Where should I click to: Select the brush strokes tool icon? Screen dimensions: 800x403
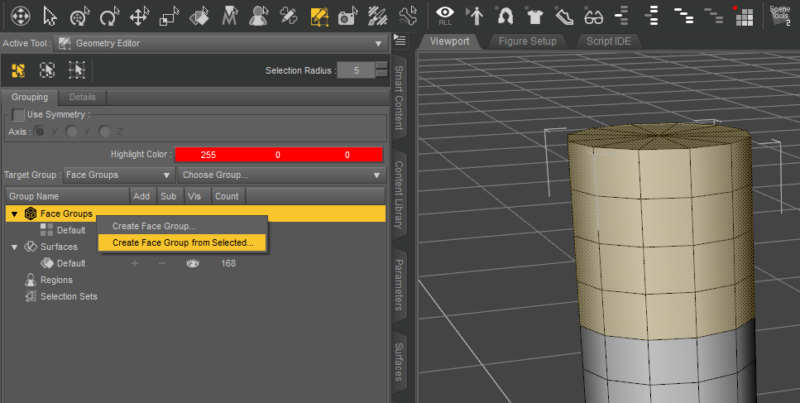pyautogui.click(x=378, y=16)
